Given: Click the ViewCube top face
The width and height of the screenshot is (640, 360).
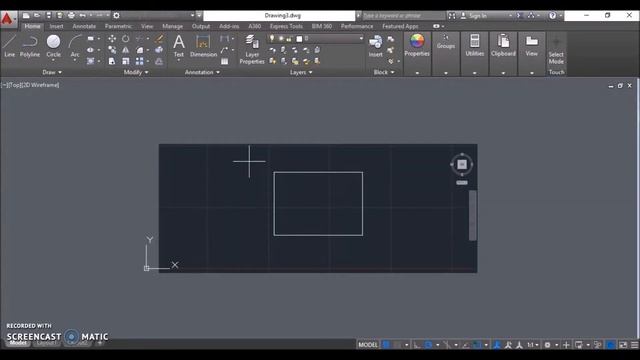Looking at the screenshot, I should pos(462,164).
